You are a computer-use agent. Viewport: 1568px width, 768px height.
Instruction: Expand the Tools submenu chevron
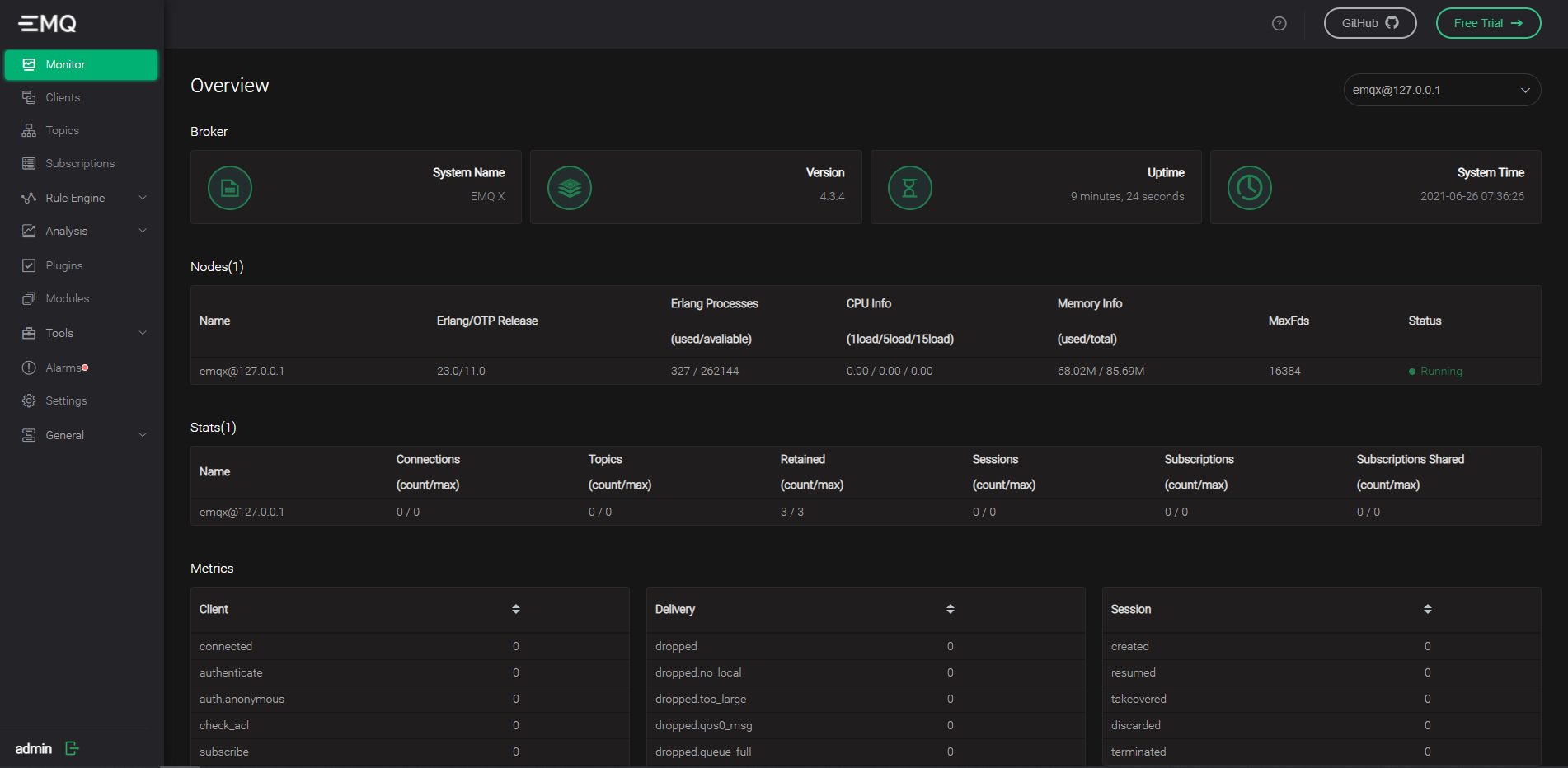point(143,333)
